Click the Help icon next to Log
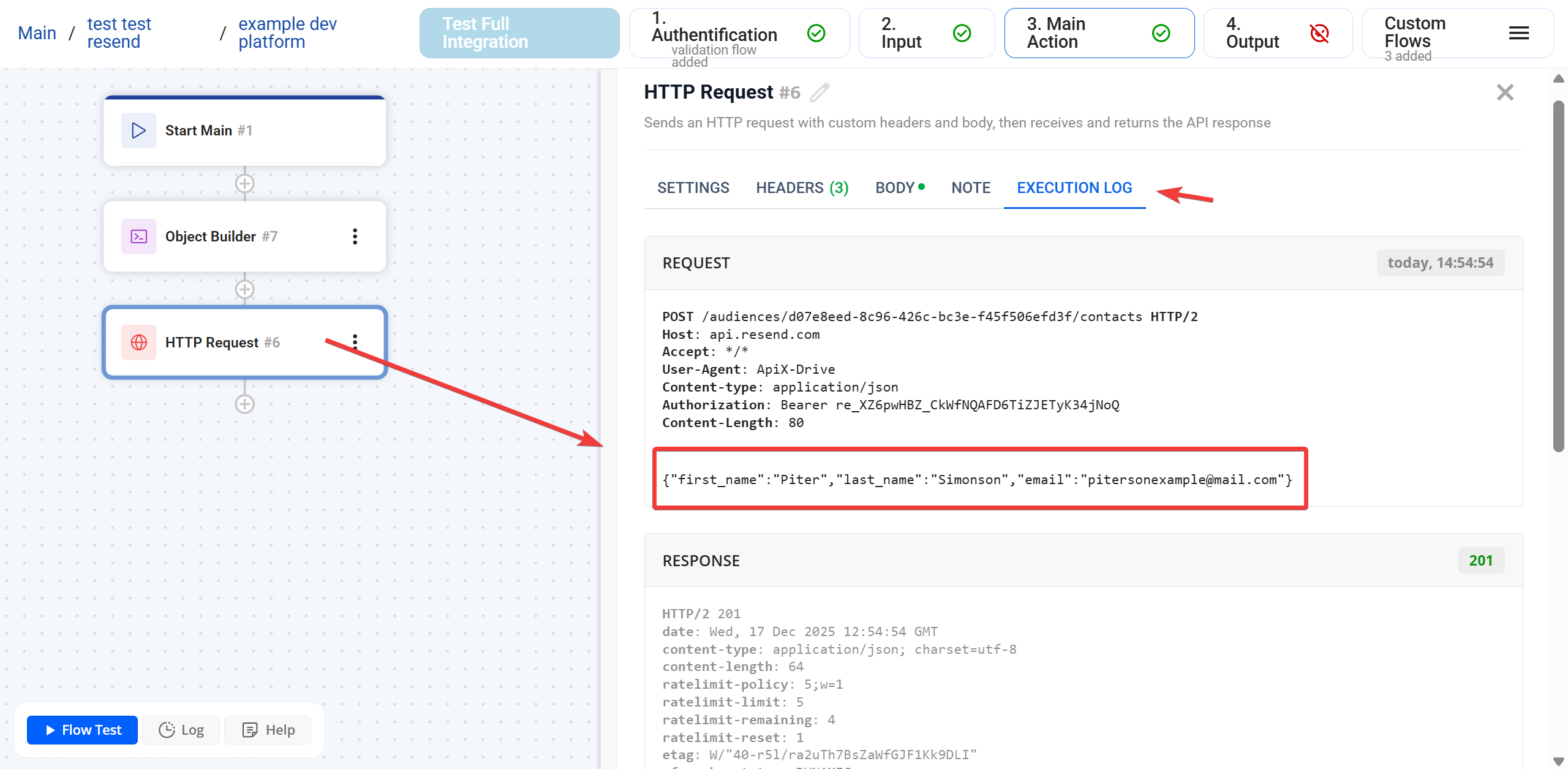Image resolution: width=1568 pixels, height=769 pixels. pos(250,730)
